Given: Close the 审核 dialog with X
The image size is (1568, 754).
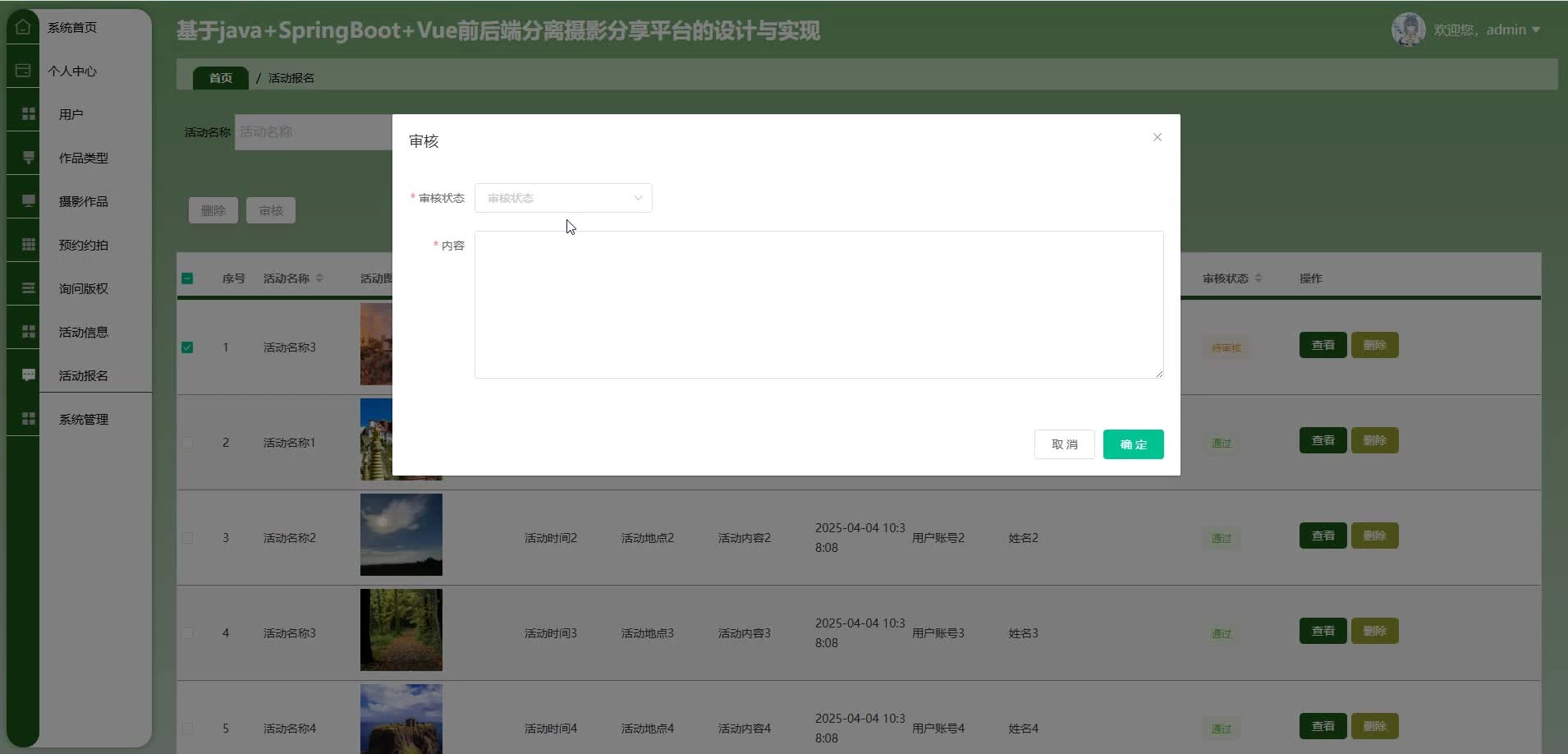Looking at the screenshot, I should click(1157, 137).
